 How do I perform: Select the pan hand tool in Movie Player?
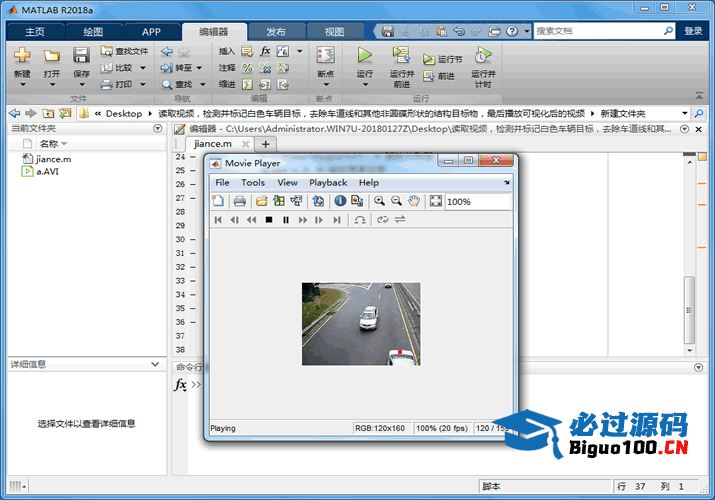(413, 201)
